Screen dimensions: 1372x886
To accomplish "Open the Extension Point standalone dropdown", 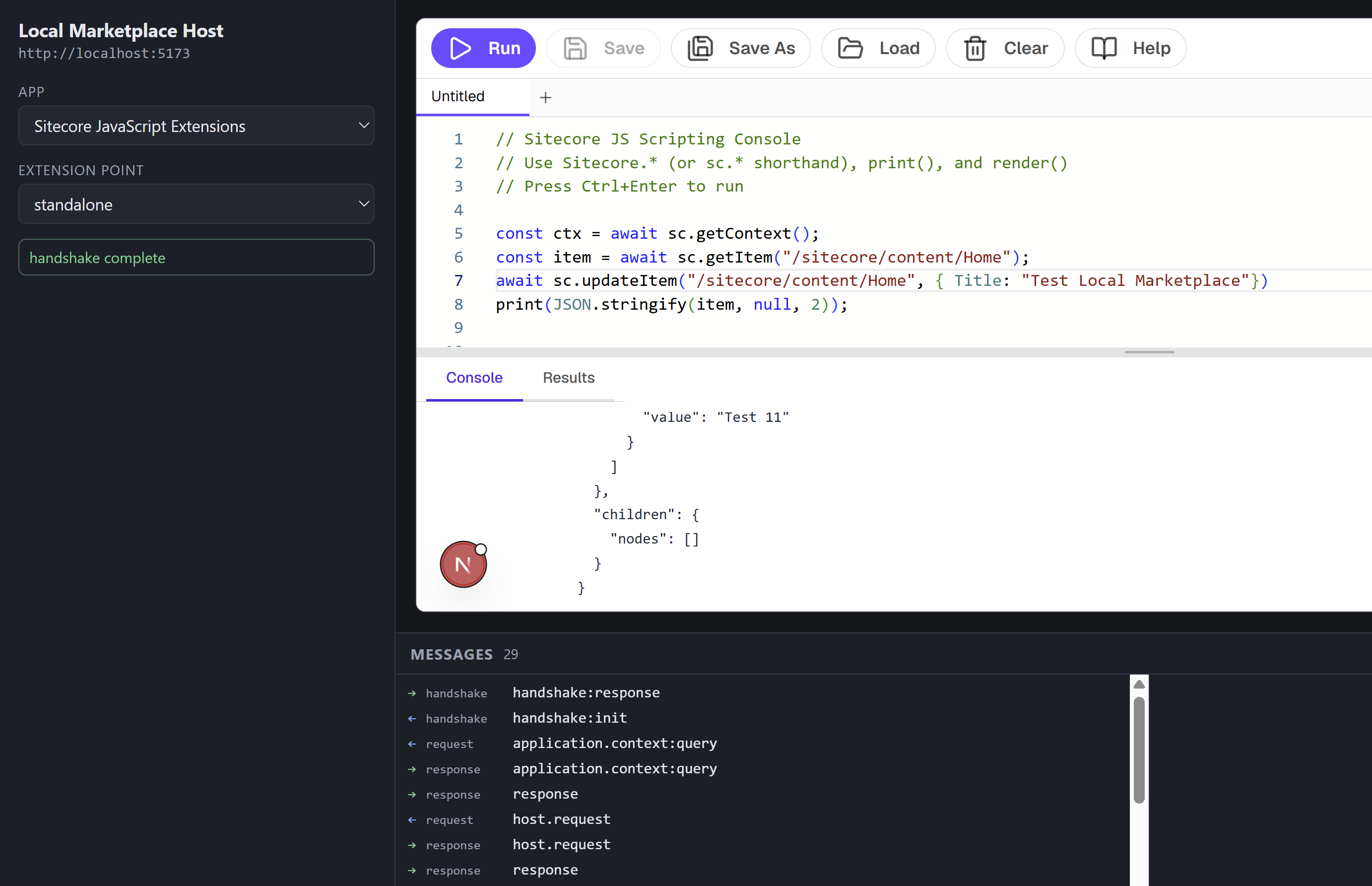I will click(196, 204).
